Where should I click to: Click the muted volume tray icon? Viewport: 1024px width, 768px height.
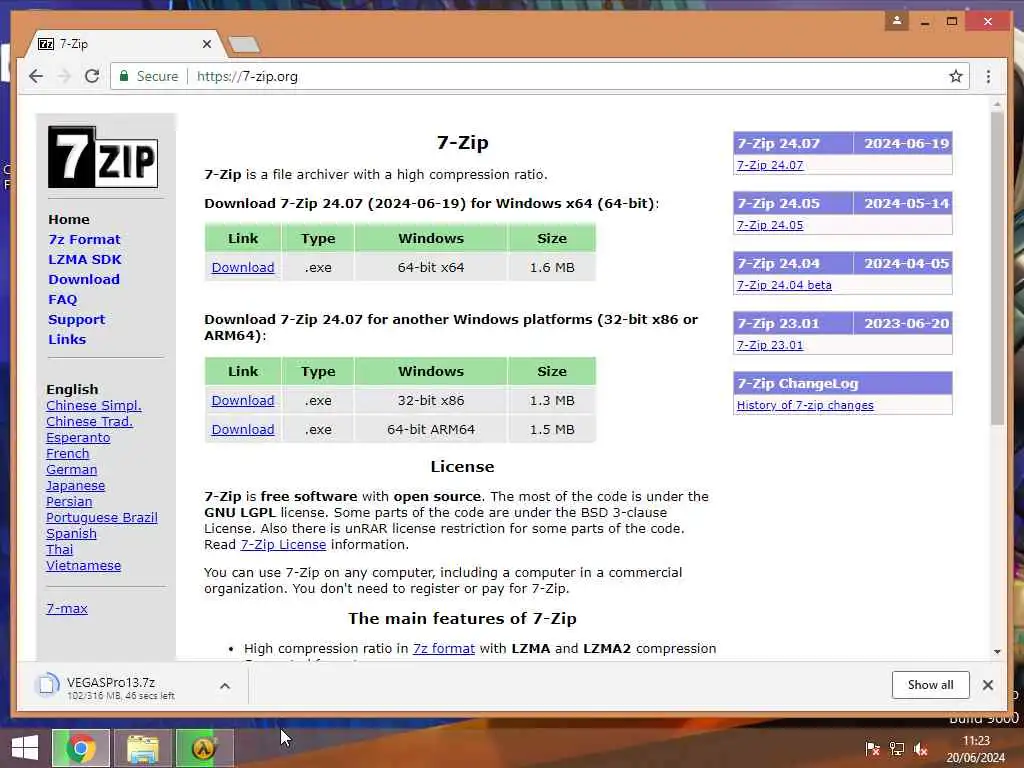(921, 749)
